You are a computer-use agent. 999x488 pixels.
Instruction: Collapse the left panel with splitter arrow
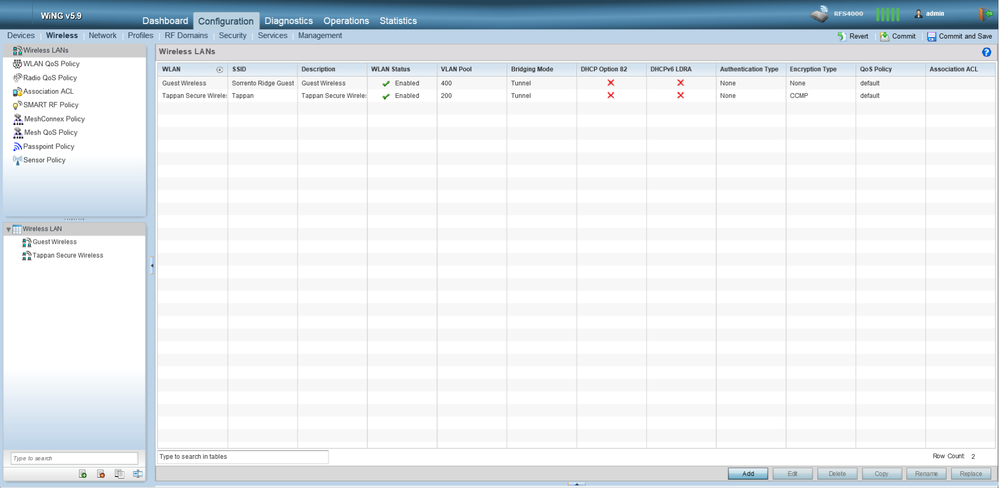click(152, 265)
